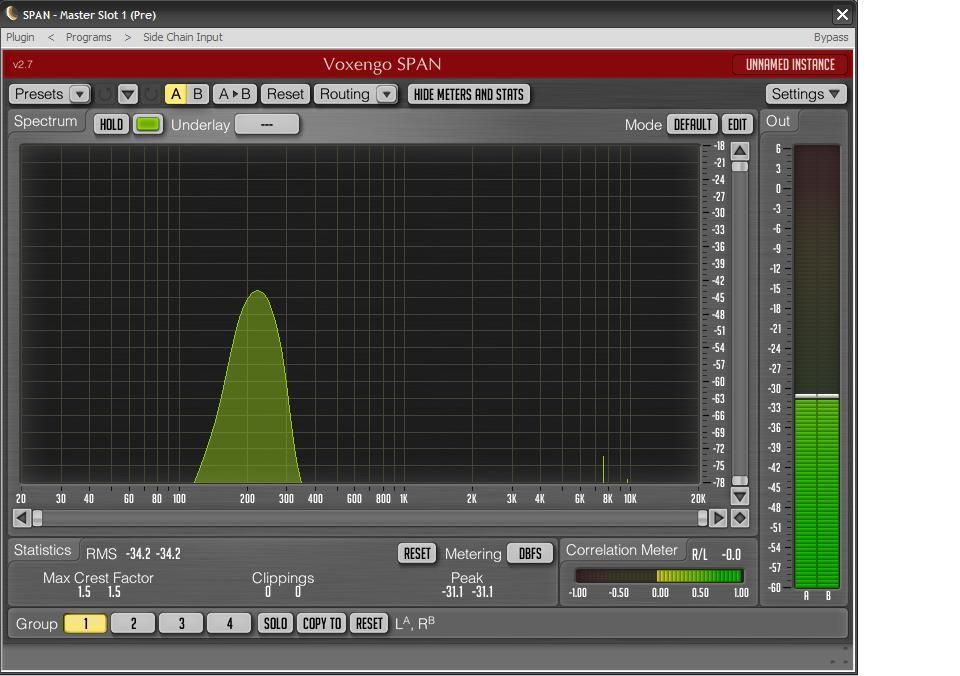Image resolution: width=960 pixels, height=676 pixels.
Task: Click the Statistics RESET button
Action: pos(417,554)
